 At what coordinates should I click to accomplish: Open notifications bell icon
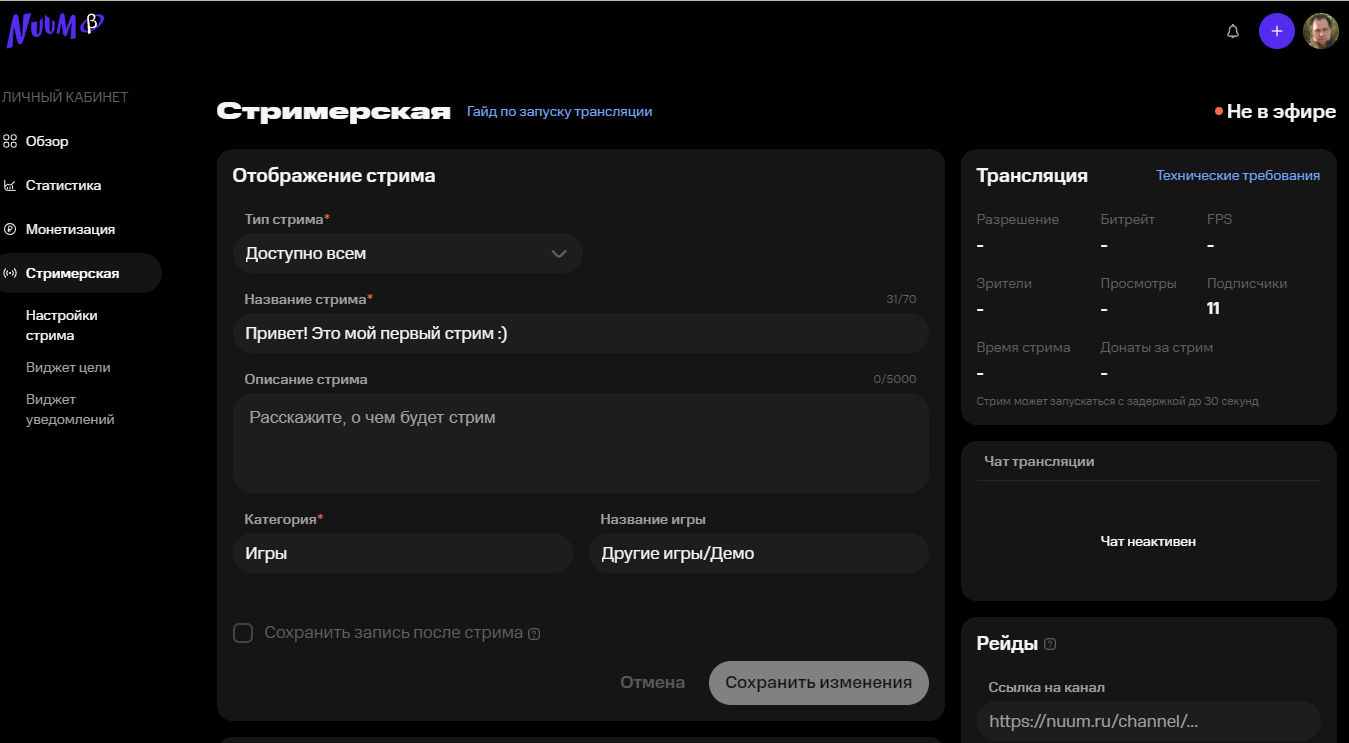click(x=1232, y=31)
